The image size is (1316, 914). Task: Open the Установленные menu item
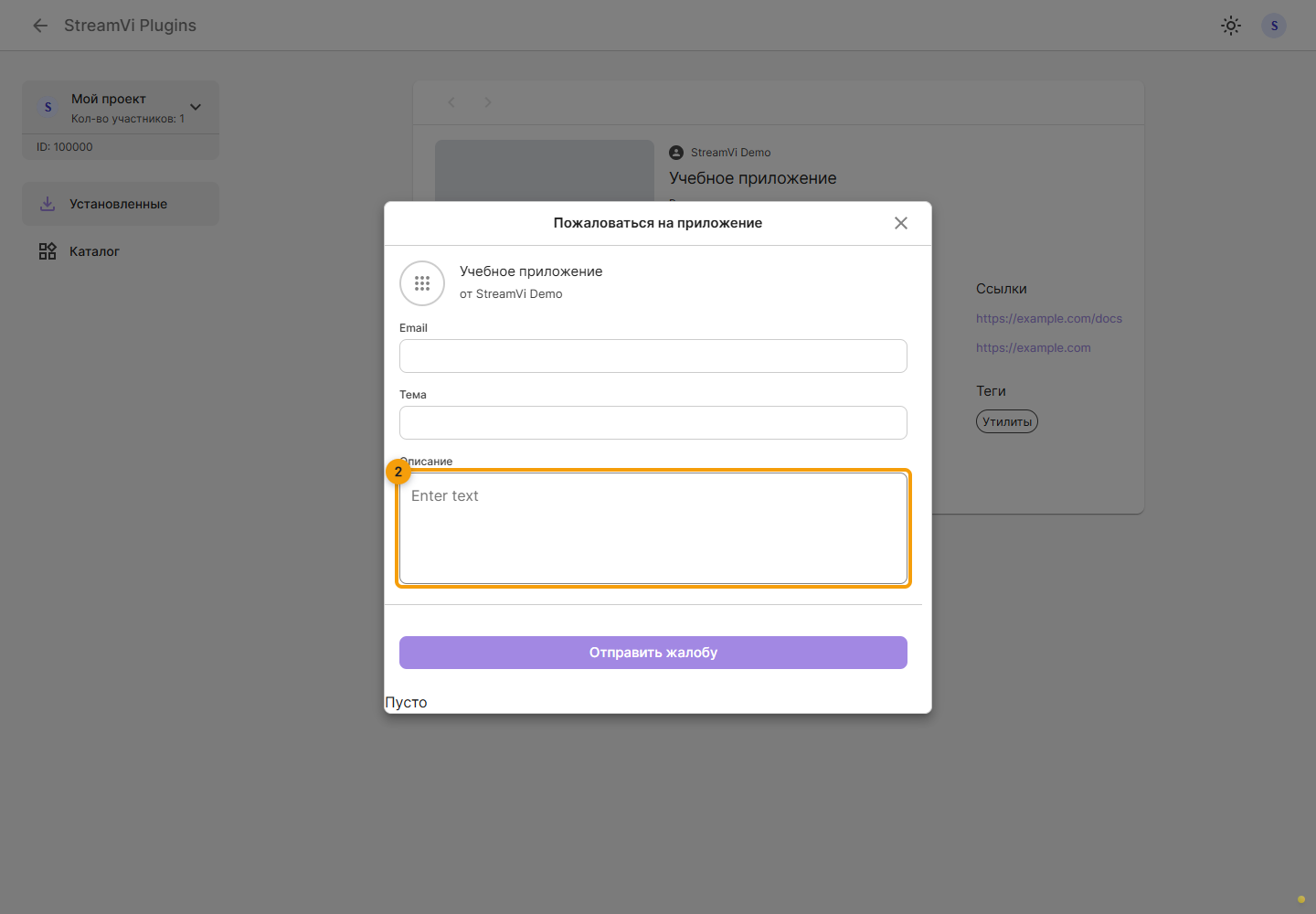click(121, 204)
